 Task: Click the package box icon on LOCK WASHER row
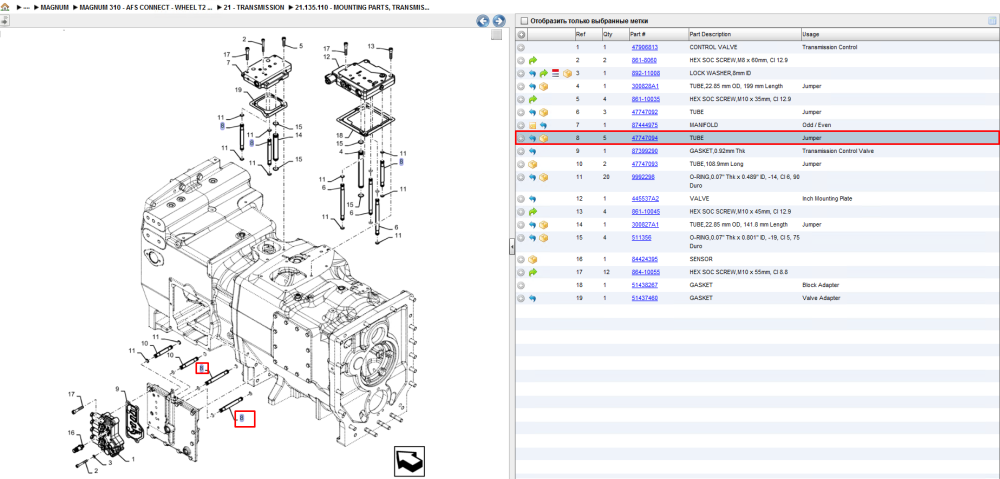(x=567, y=73)
